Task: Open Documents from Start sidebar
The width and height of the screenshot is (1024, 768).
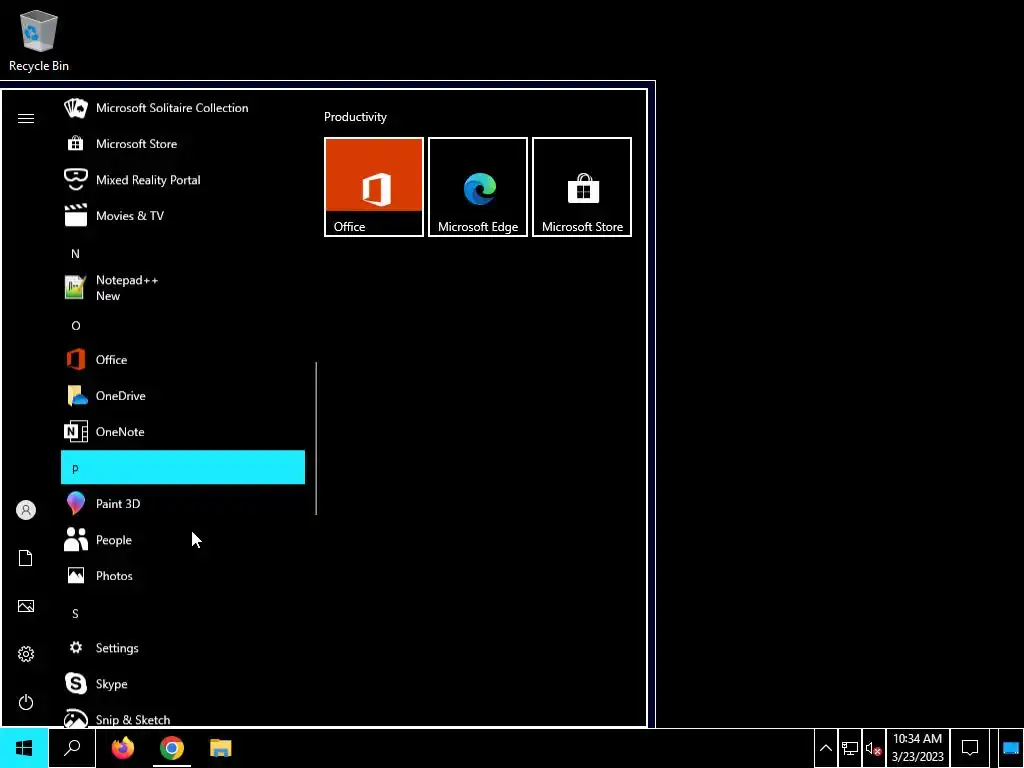Action: click(25, 558)
